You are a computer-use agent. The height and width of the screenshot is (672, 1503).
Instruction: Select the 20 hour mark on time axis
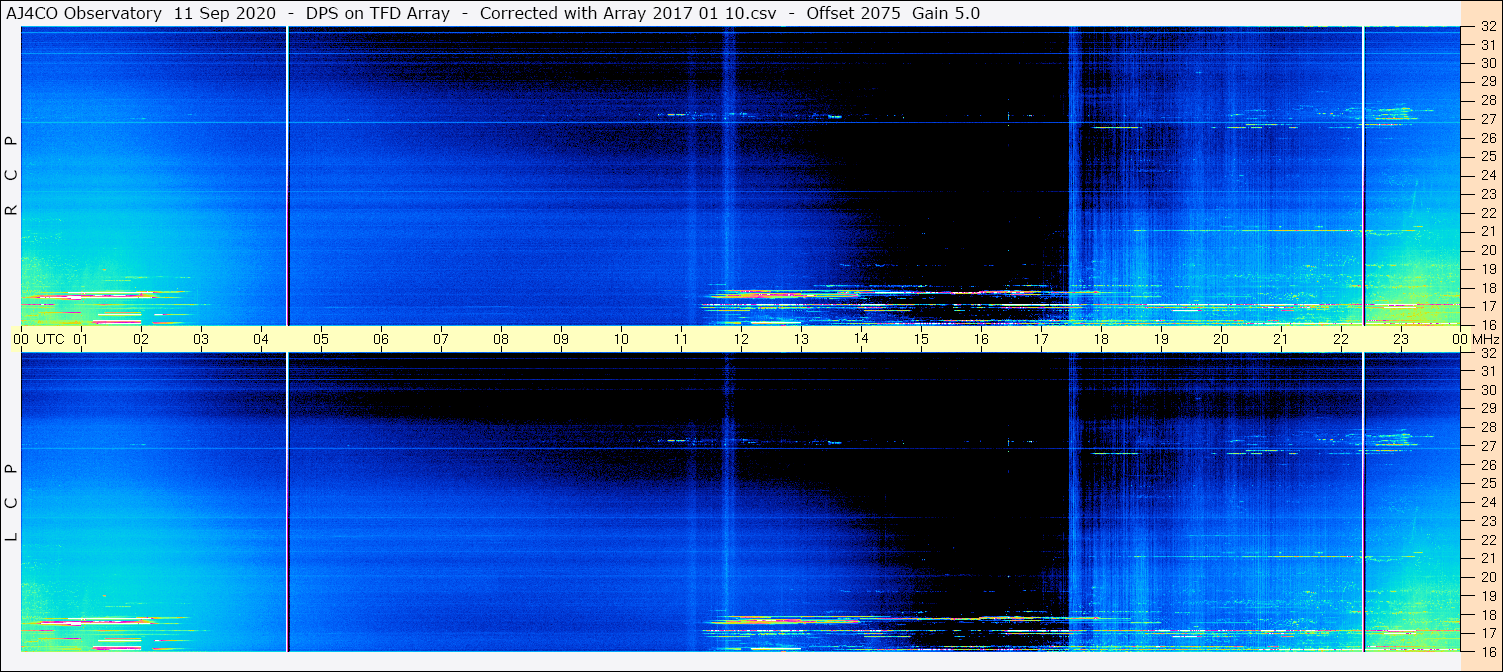pyautogui.click(x=1221, y=339)
